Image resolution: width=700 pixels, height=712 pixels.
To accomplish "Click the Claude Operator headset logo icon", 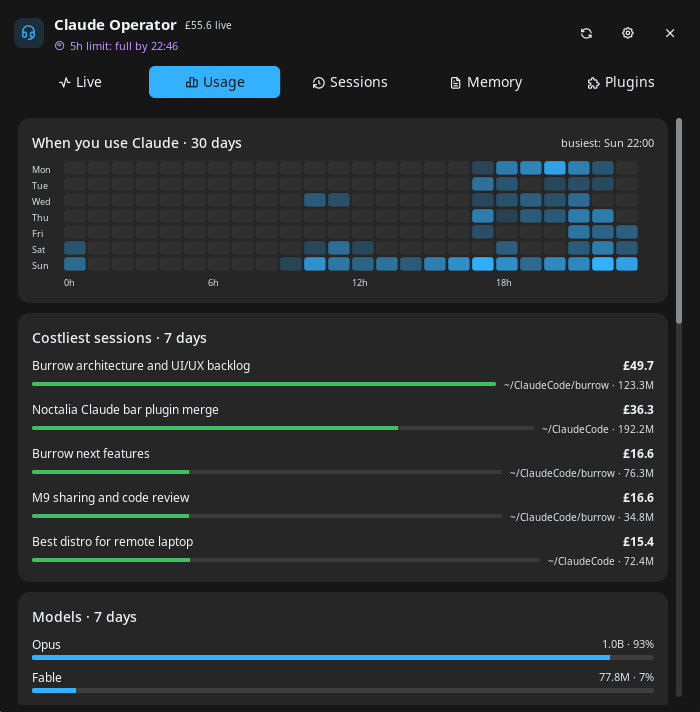I will 29,33.
